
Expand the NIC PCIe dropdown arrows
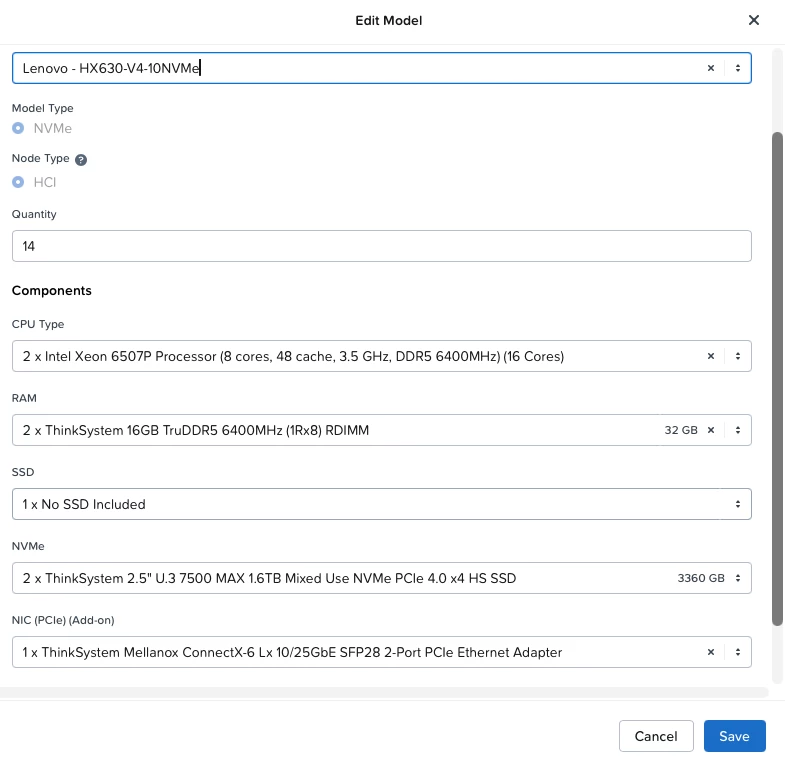tap(737, 652)
